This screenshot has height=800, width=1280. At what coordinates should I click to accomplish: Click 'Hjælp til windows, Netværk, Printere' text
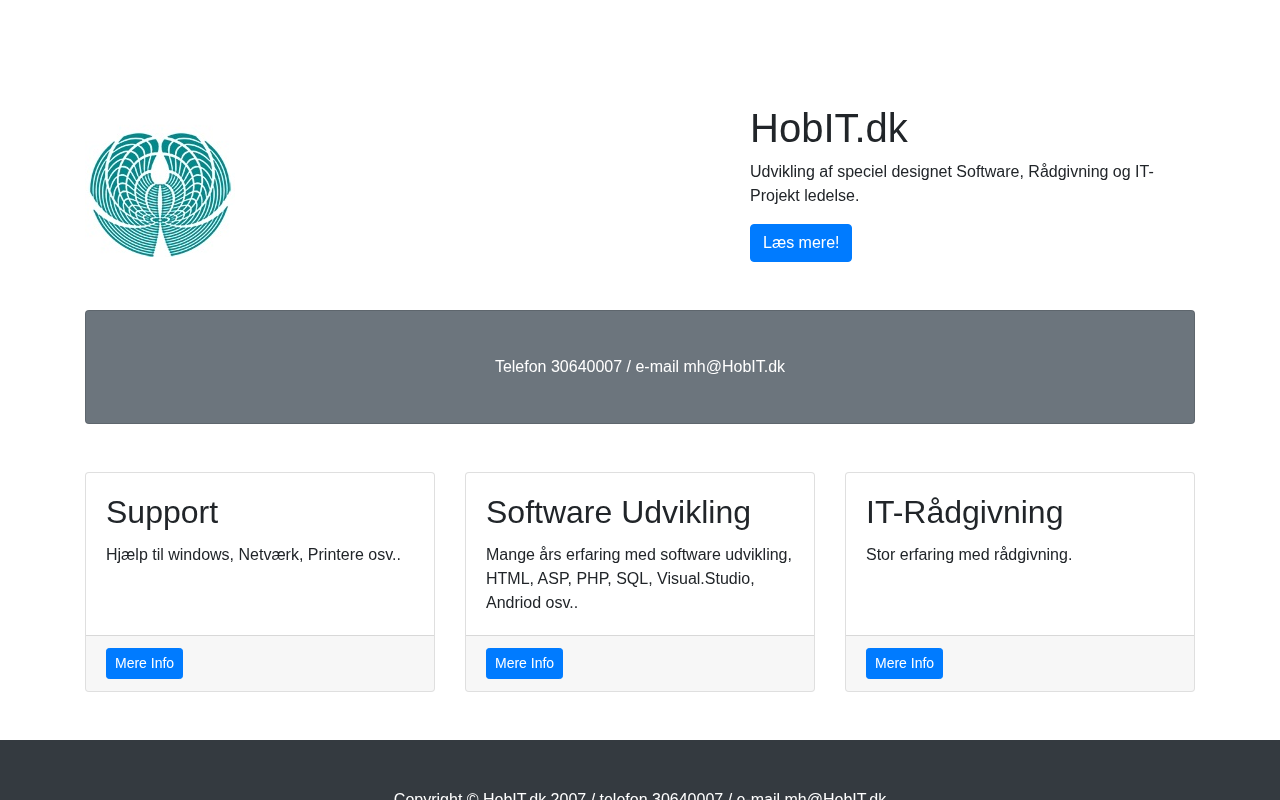(x=253, y=554)
